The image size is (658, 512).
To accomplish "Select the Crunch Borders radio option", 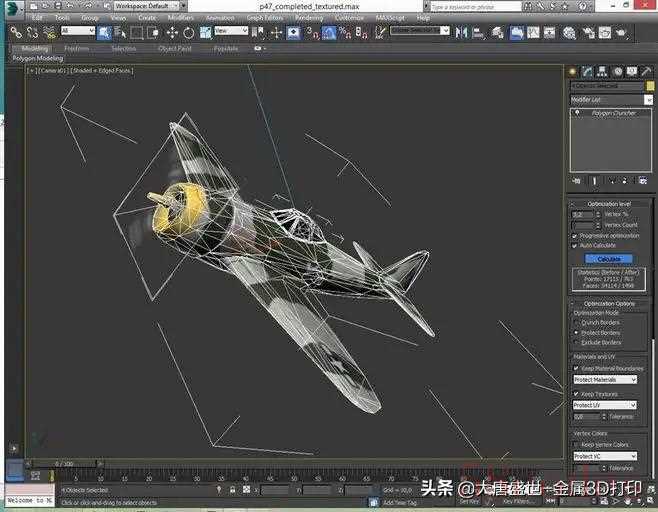I will coord(576,323).
